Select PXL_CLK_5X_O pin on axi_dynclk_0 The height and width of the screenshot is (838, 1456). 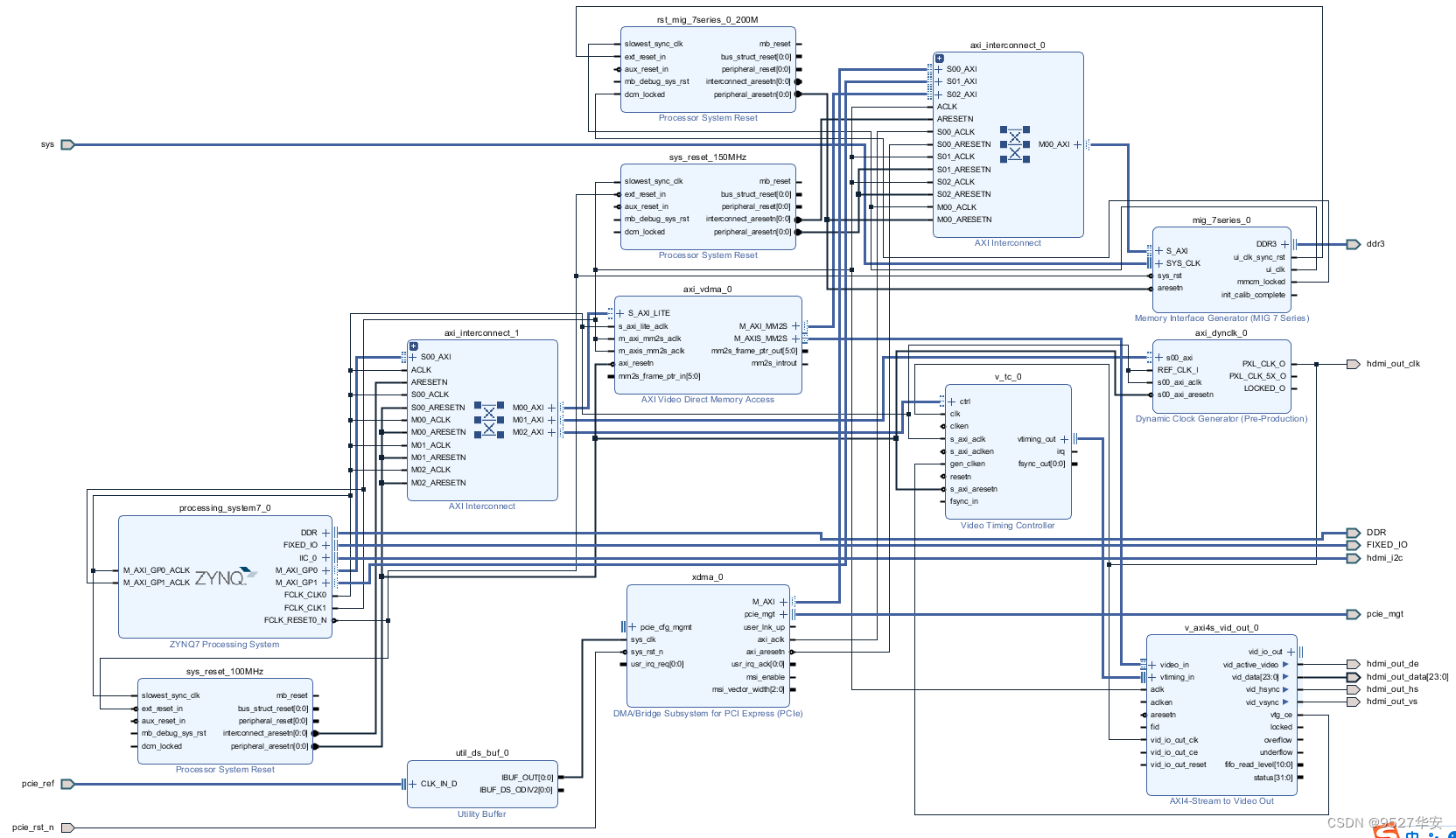(1257, 376)
